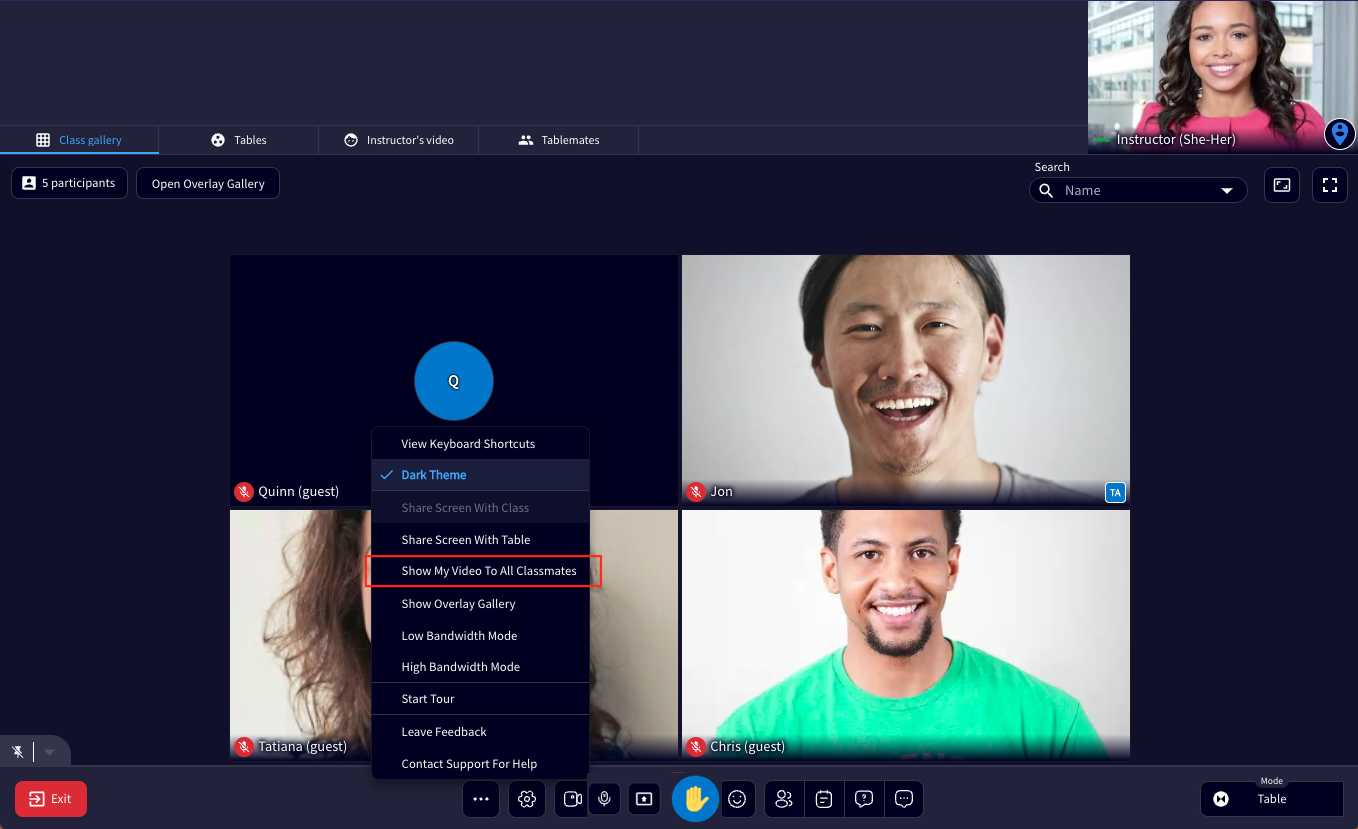Open the help question panel
Image resolution: width=1358 pixels, height=829 pixels.
(864, 799)
